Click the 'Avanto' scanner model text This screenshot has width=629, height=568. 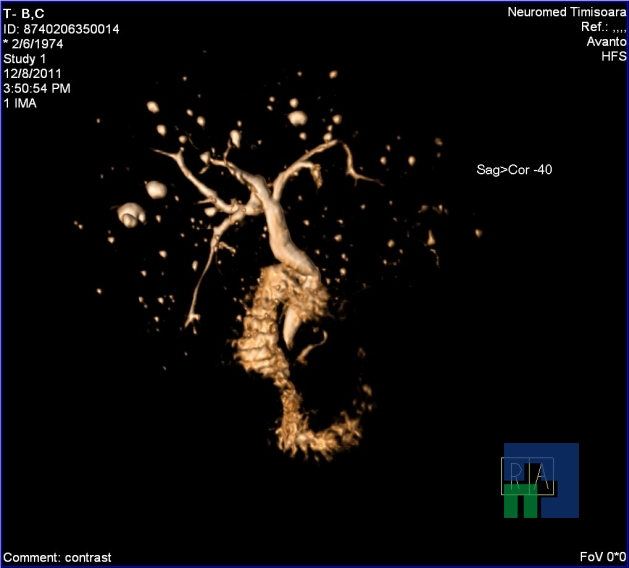pos(606,42)
